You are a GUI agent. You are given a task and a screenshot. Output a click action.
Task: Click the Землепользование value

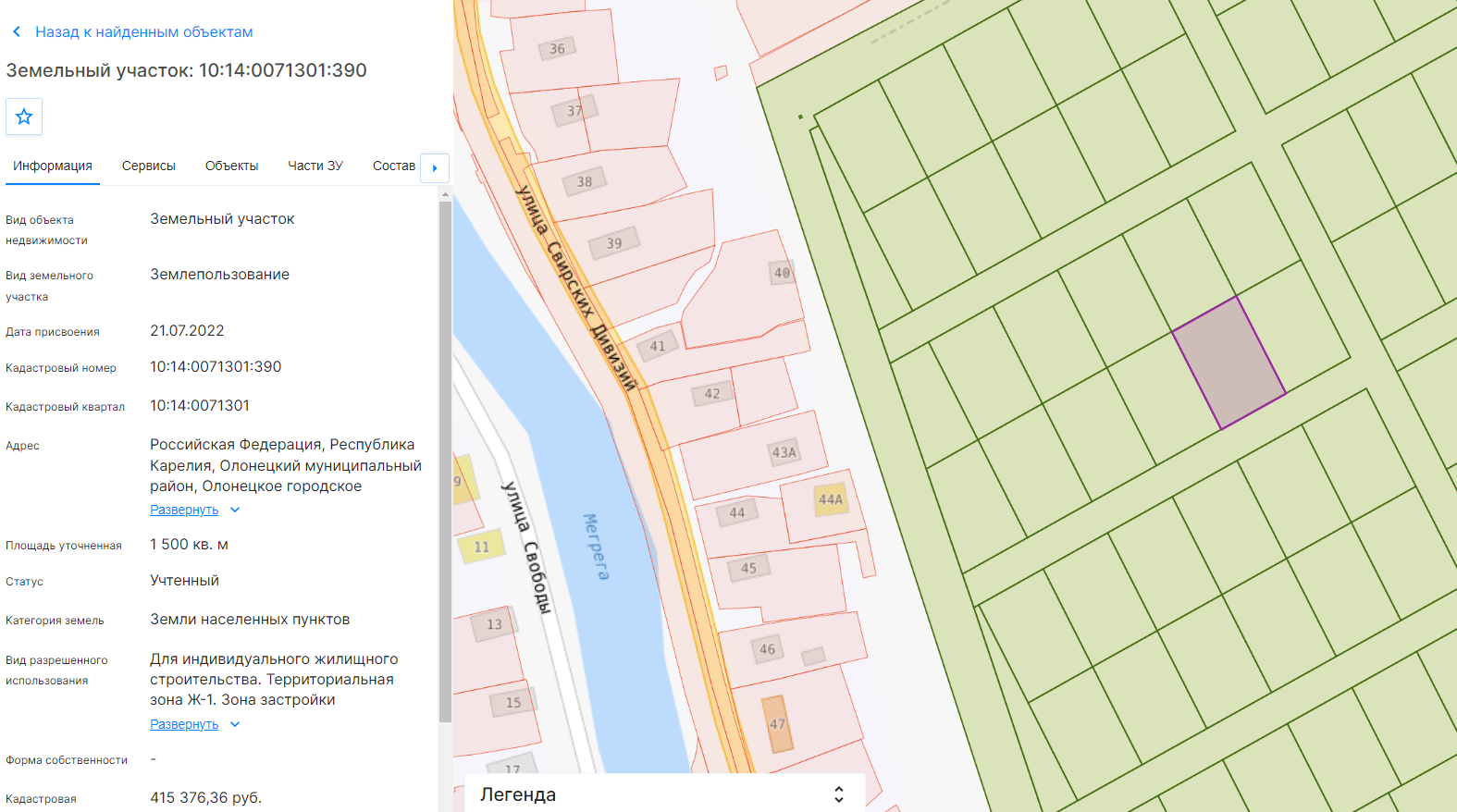tap(220, 275)
